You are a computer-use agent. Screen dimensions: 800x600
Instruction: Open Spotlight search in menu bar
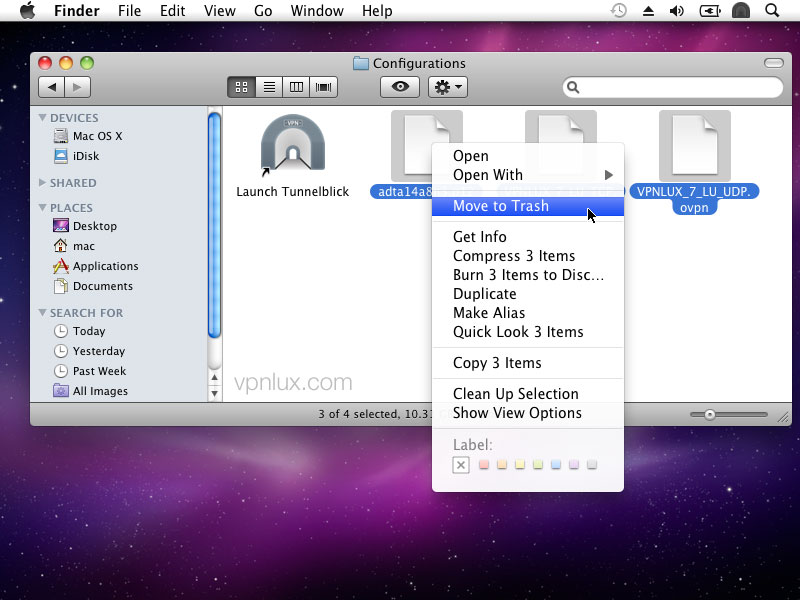click(772, 10)
